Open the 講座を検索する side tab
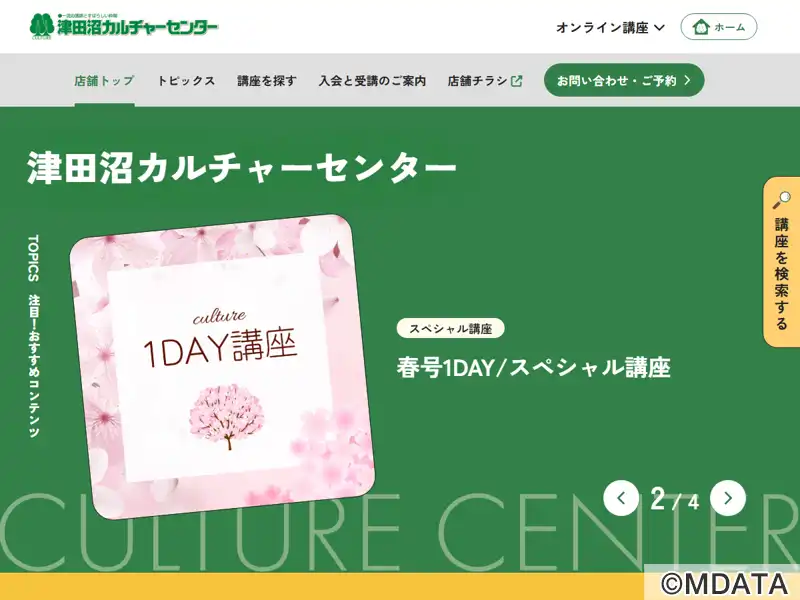This screenshot has height=600, width=800. click(x=782, y=262)
